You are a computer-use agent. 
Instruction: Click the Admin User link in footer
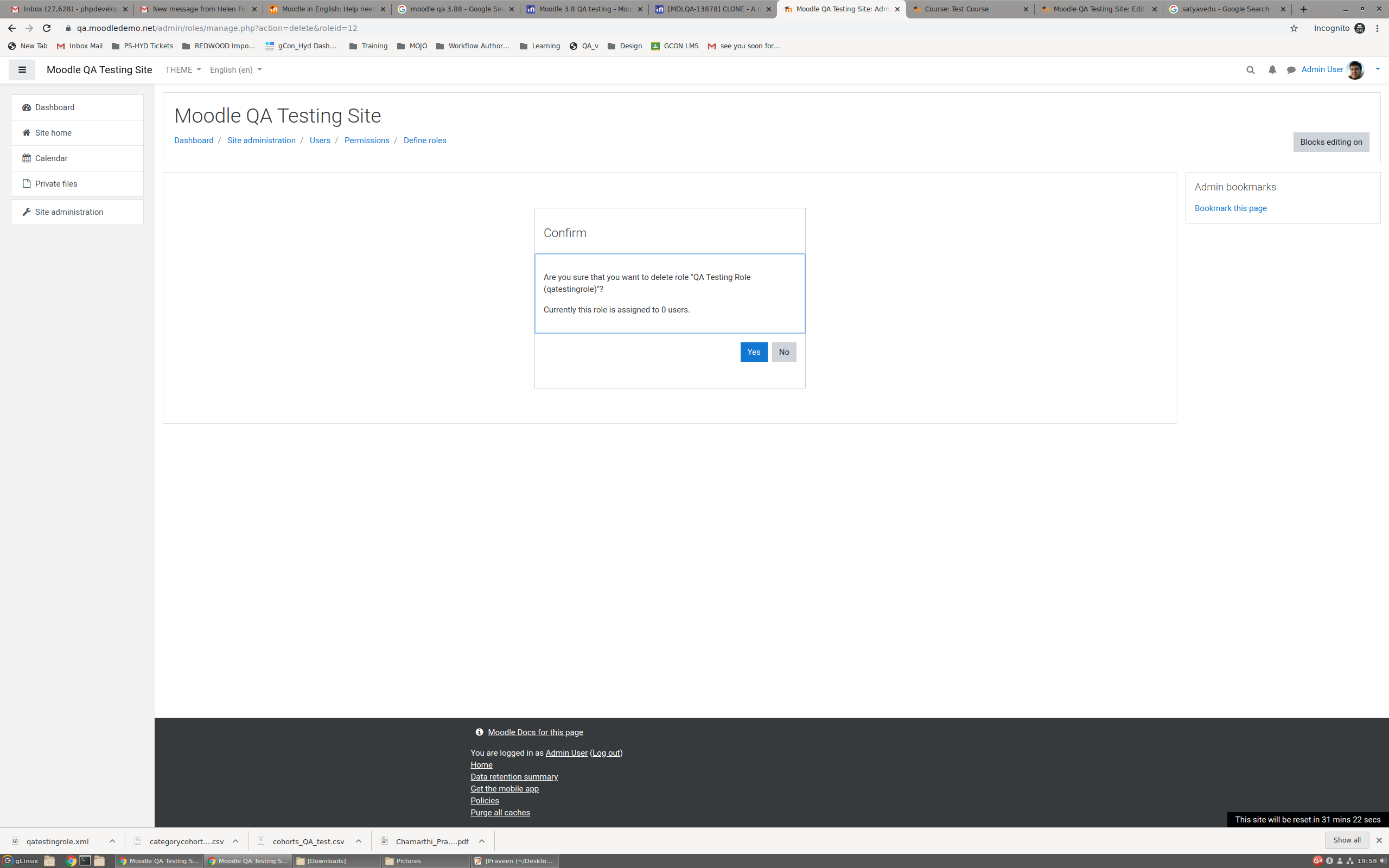(566, 752)
